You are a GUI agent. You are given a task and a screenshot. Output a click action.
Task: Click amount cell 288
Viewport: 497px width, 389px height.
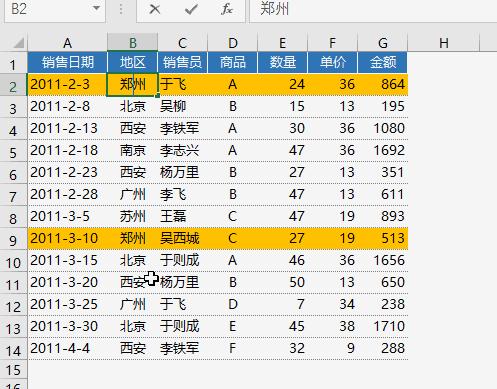pos(383,348)
